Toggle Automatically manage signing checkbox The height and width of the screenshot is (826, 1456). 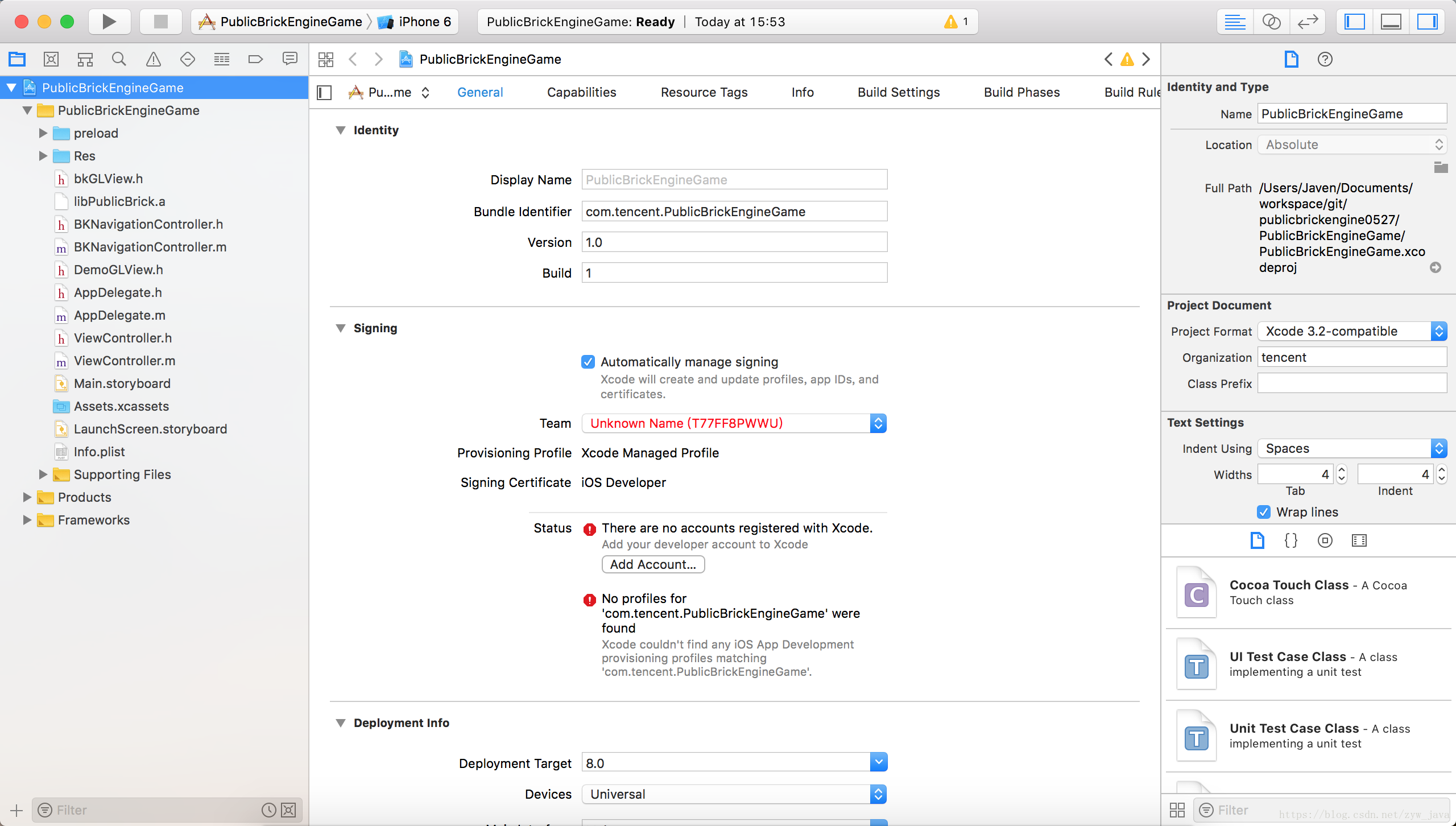[588, 362]
